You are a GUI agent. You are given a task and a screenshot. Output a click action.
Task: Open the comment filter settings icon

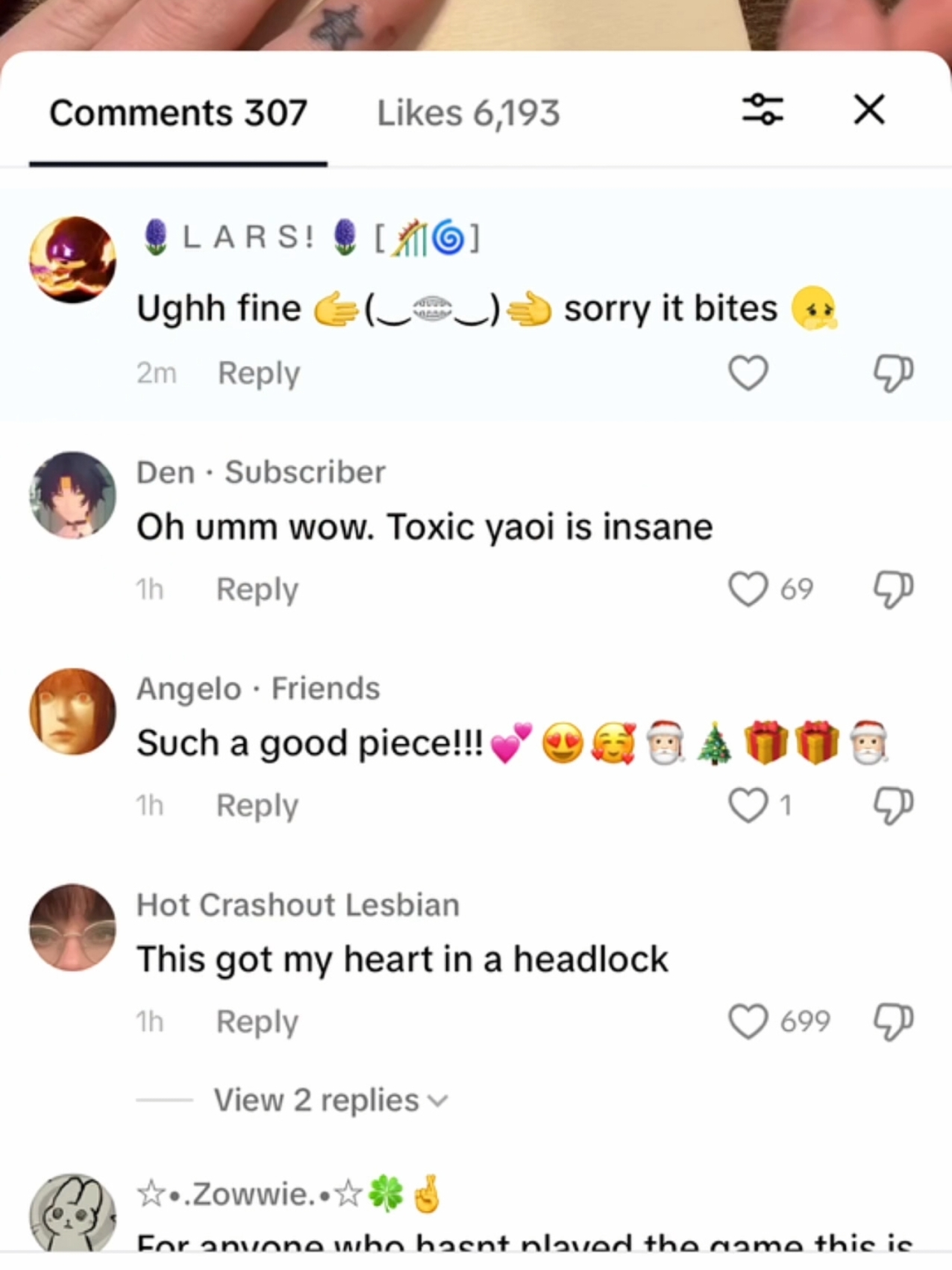pos(762,110)
